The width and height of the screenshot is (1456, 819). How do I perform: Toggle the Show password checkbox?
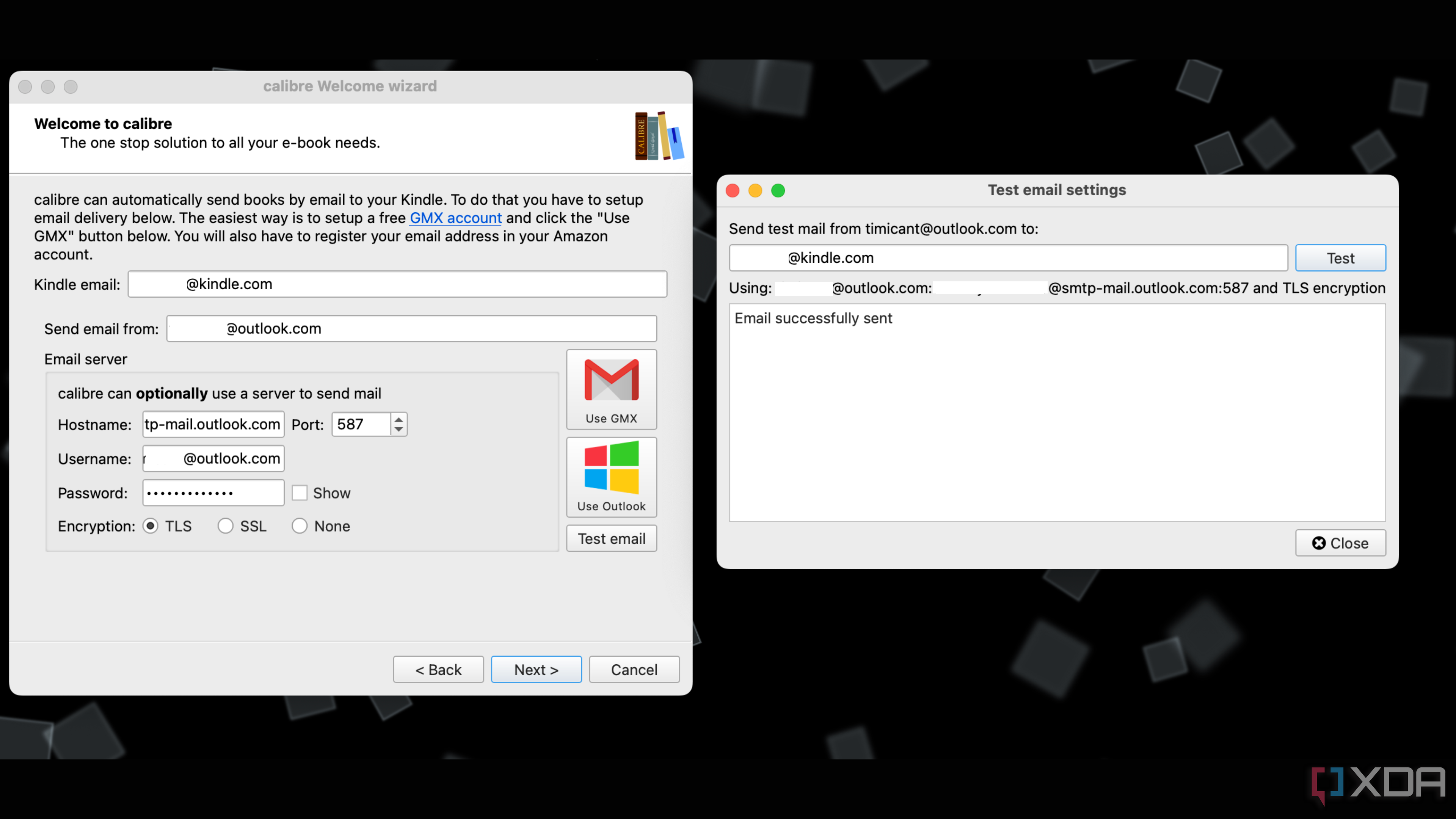click(x=300, y=493)
